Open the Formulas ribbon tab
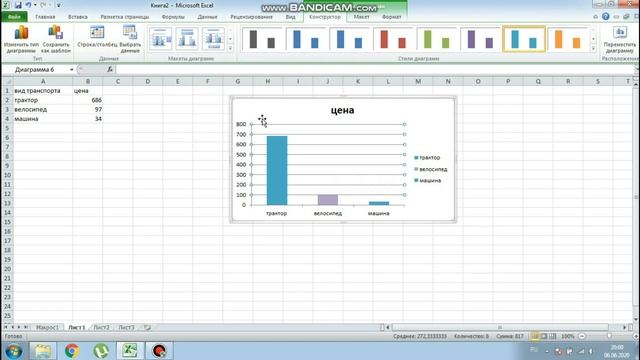Screen dimensions: 640x360 (173, 17)
